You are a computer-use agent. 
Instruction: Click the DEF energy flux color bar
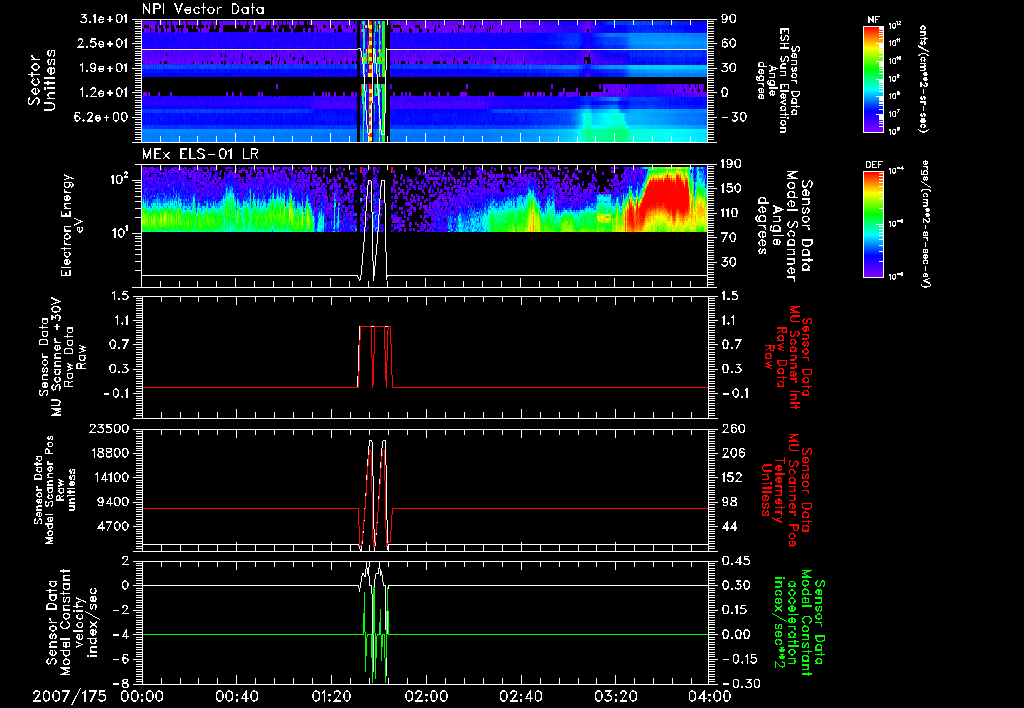tap(874, 224)
